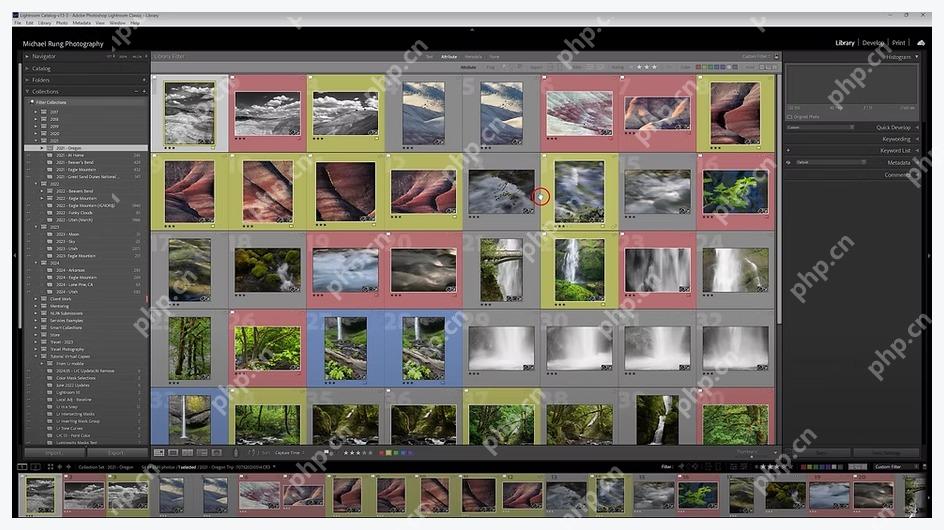Image resolution: width=944 pixels, height=530 pixels.
Task: Filter by red color in Attribute bar
Action: [699, 67]
